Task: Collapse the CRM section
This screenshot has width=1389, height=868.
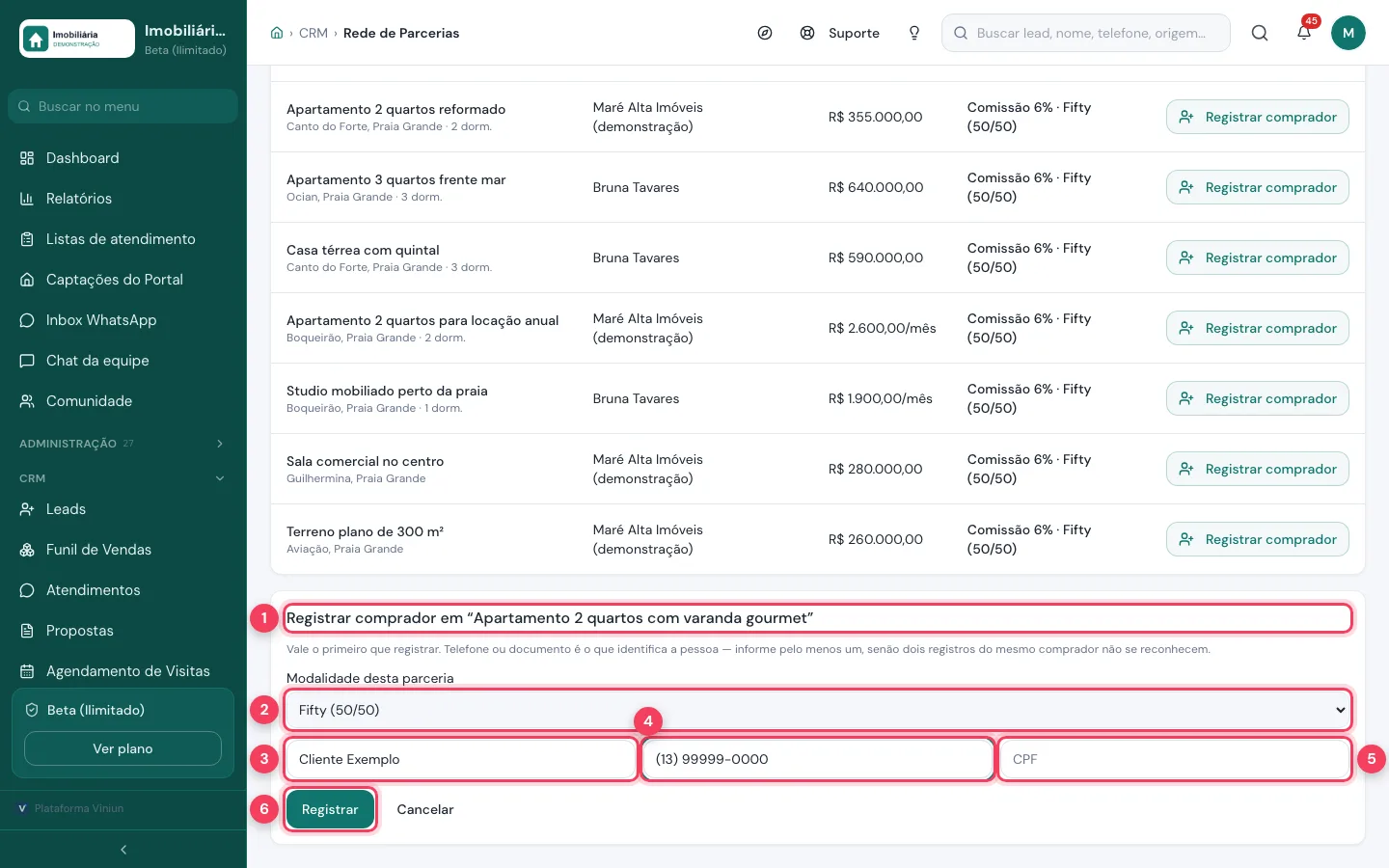Action: 123,478
